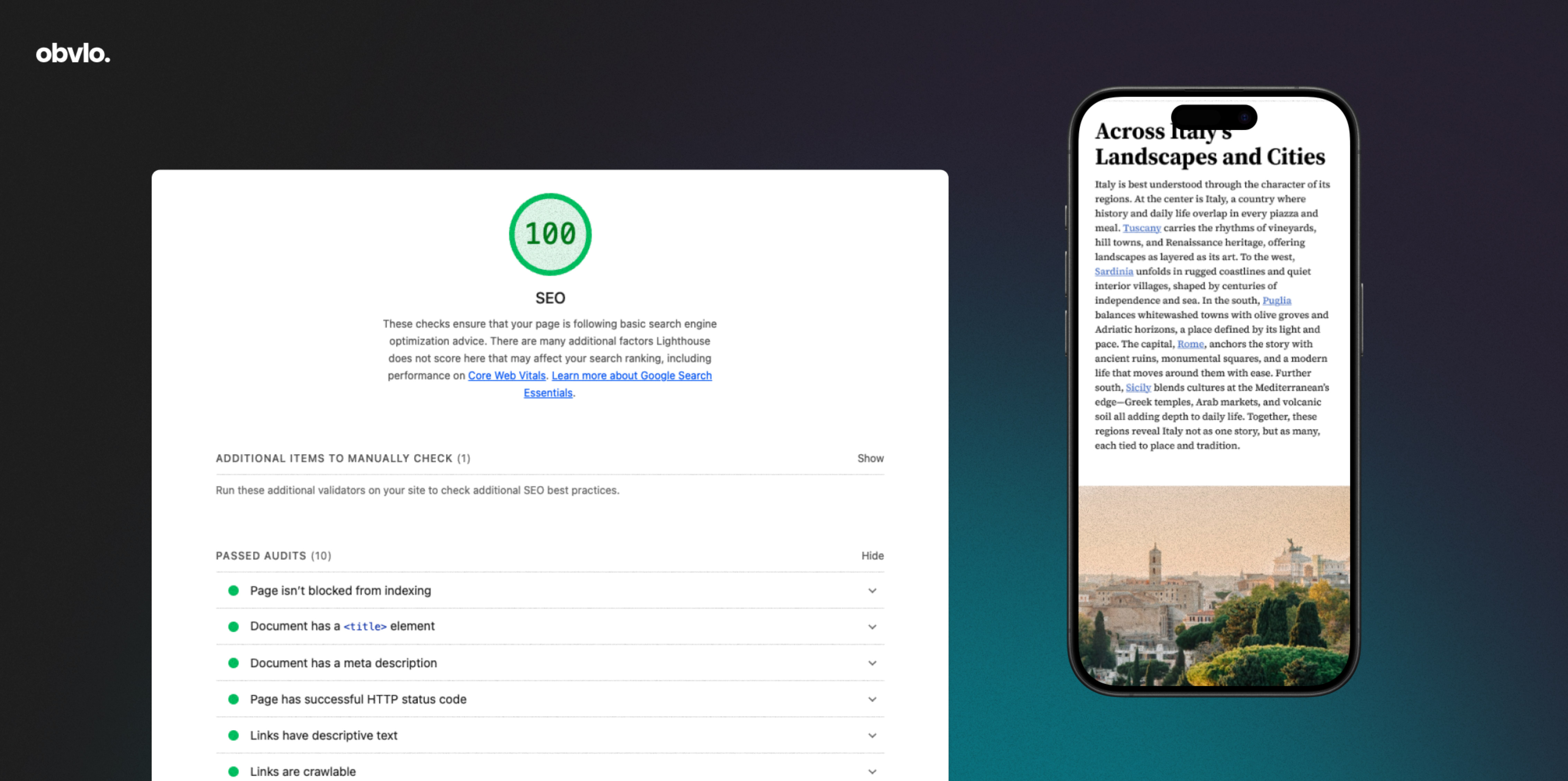Expand Links have descriptive text chevron
The width and height of the screenshot is (1568, 781).
[872, 735]
